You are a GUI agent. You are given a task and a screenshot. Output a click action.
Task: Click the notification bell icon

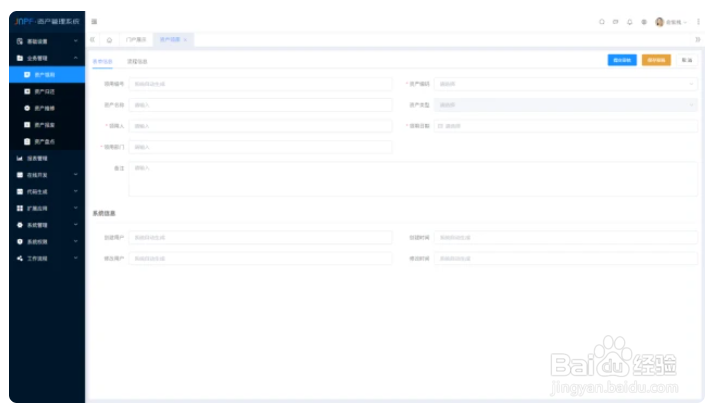pyautogui.click(x=630, y=22)
